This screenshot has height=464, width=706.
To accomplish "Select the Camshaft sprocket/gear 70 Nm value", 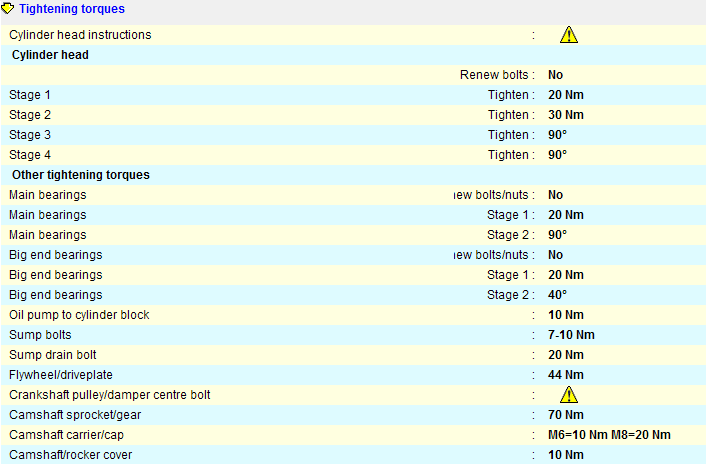I will (x=565, y=415).
